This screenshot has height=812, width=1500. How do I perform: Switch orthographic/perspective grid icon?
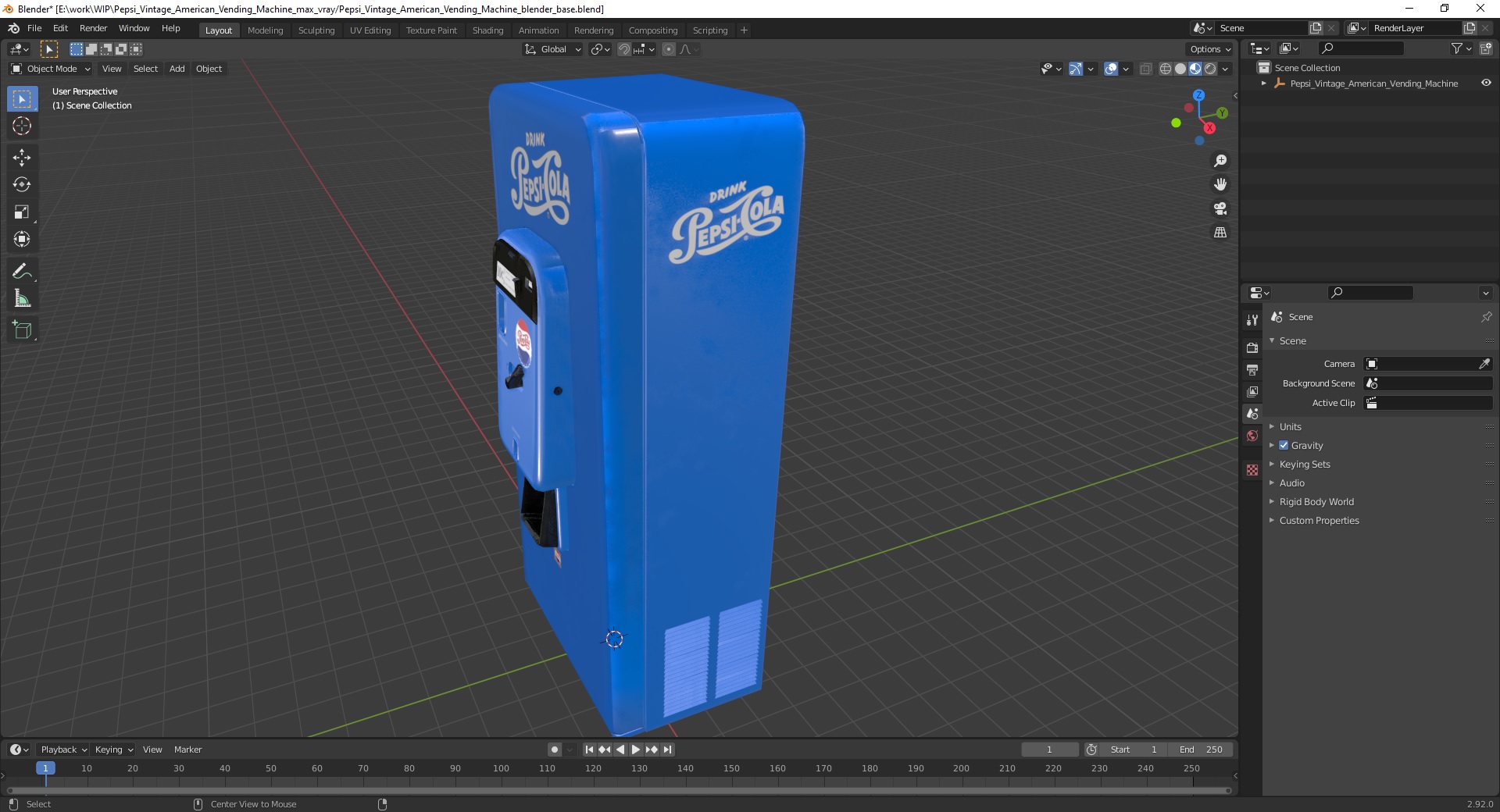(x=1220, y=232)
